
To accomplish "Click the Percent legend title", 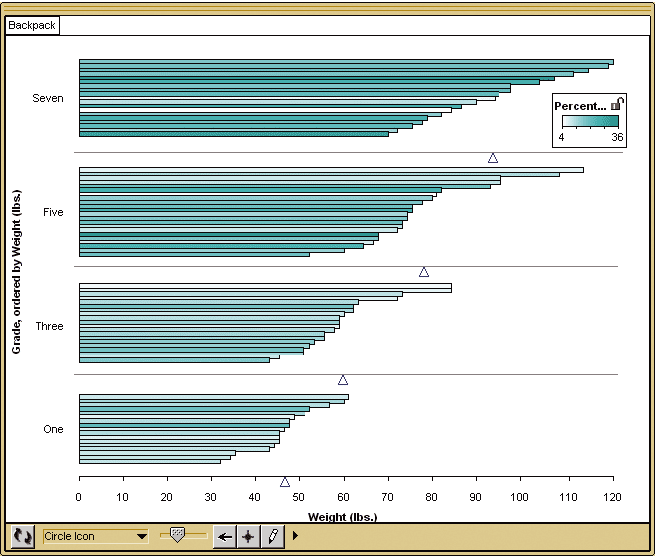I will [580, 105].
